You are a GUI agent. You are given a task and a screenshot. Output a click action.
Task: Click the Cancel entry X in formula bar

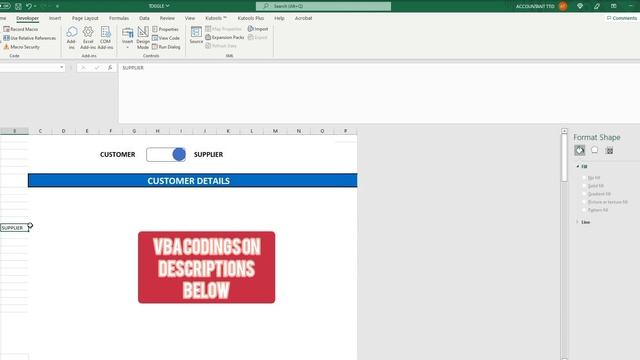(83, 68)
